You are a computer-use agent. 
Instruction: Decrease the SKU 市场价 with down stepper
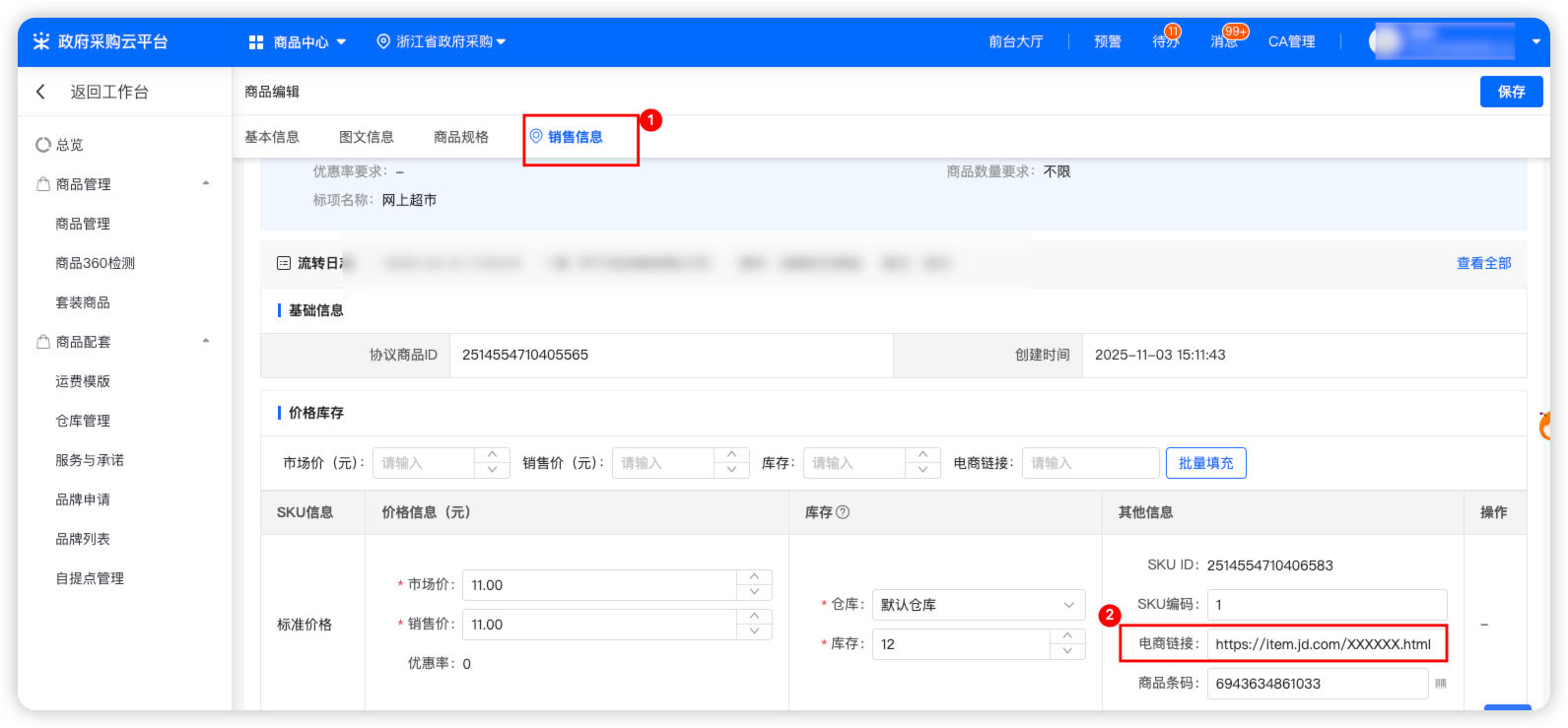754,593
